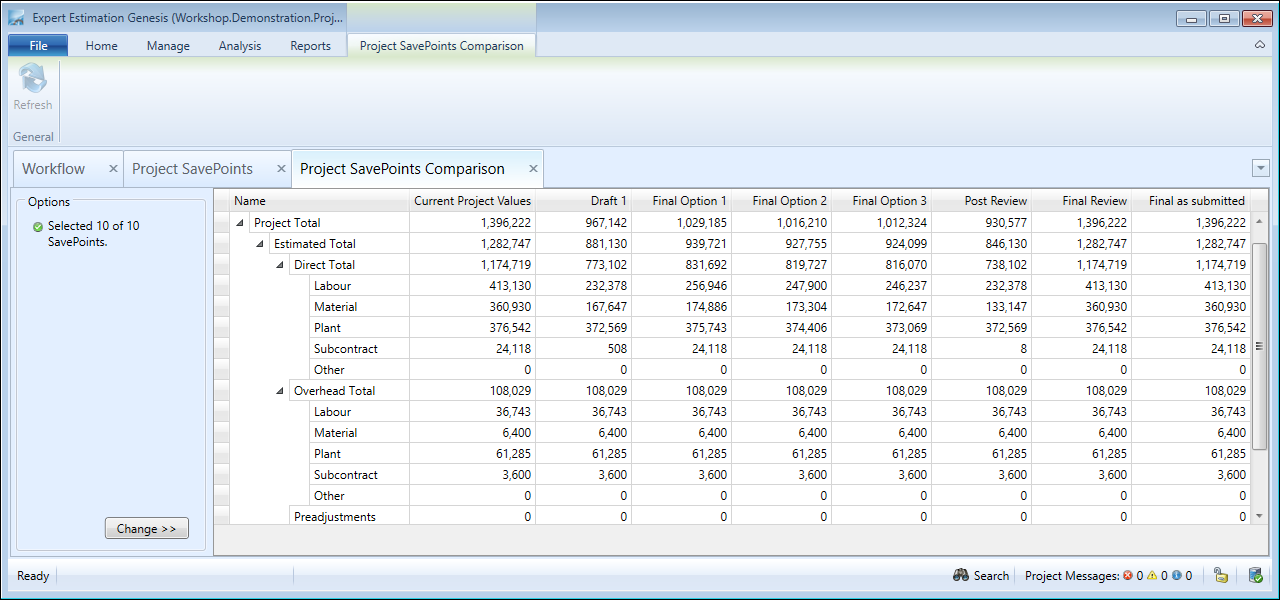Open the document tabs list dropdown
This screenshot has height=600, width=1280.
click(1260, 169)
